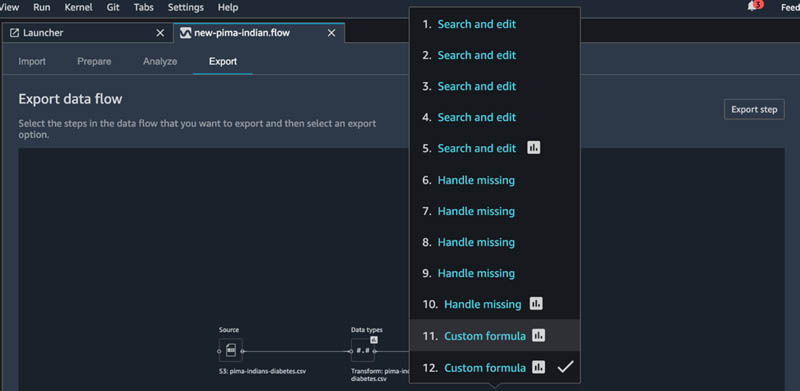Click the 'Export data flow' heading
The image size is (800, 391).
(70, 99)
